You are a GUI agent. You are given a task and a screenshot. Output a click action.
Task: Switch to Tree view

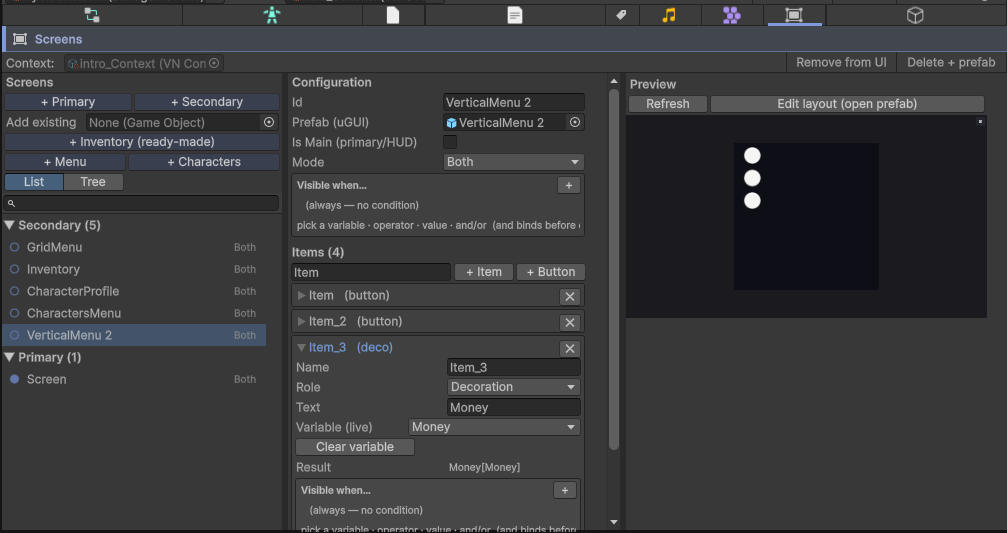93,182
